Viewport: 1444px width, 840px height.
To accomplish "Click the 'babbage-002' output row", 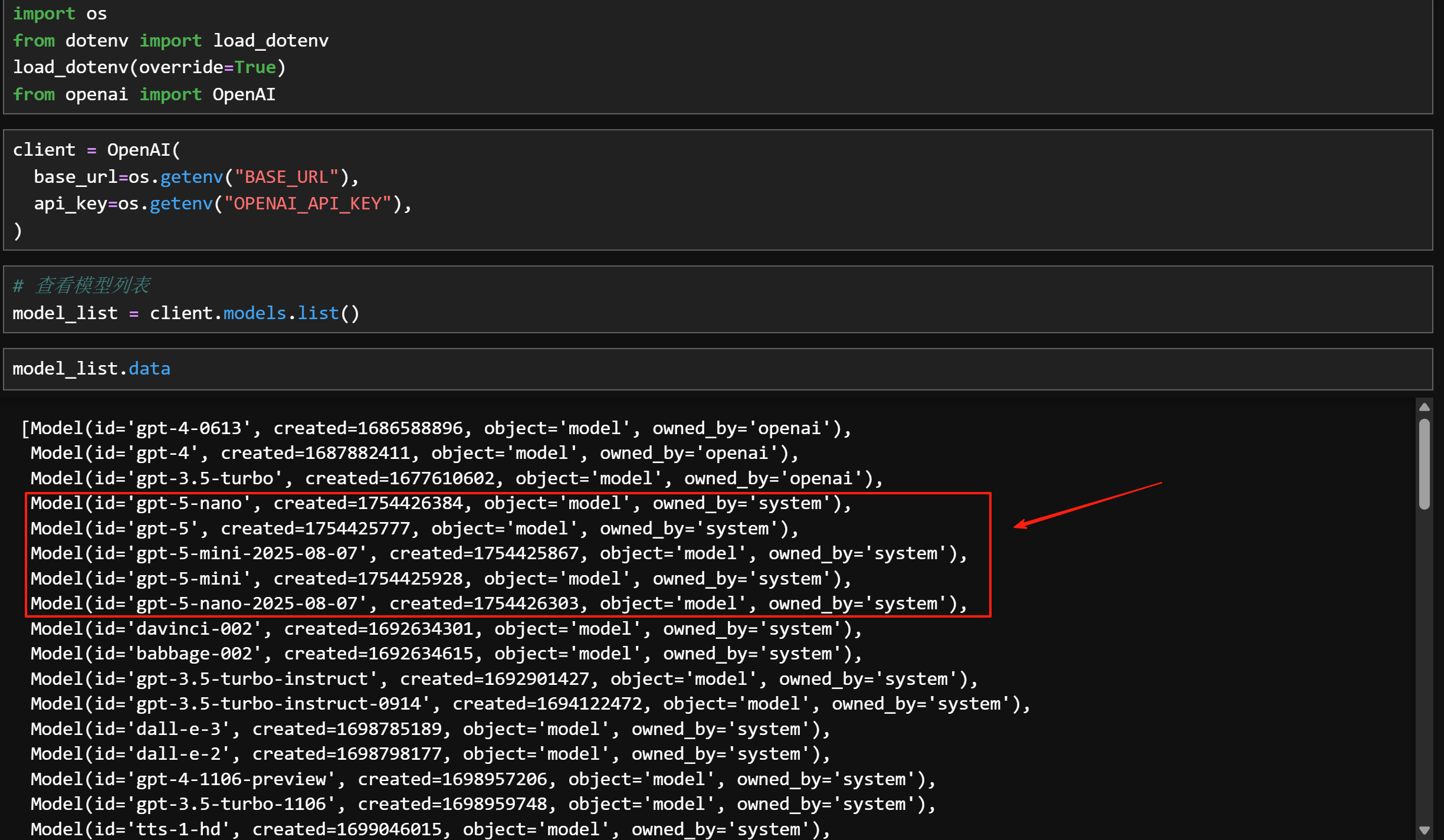I will click(x=447, y=654).
